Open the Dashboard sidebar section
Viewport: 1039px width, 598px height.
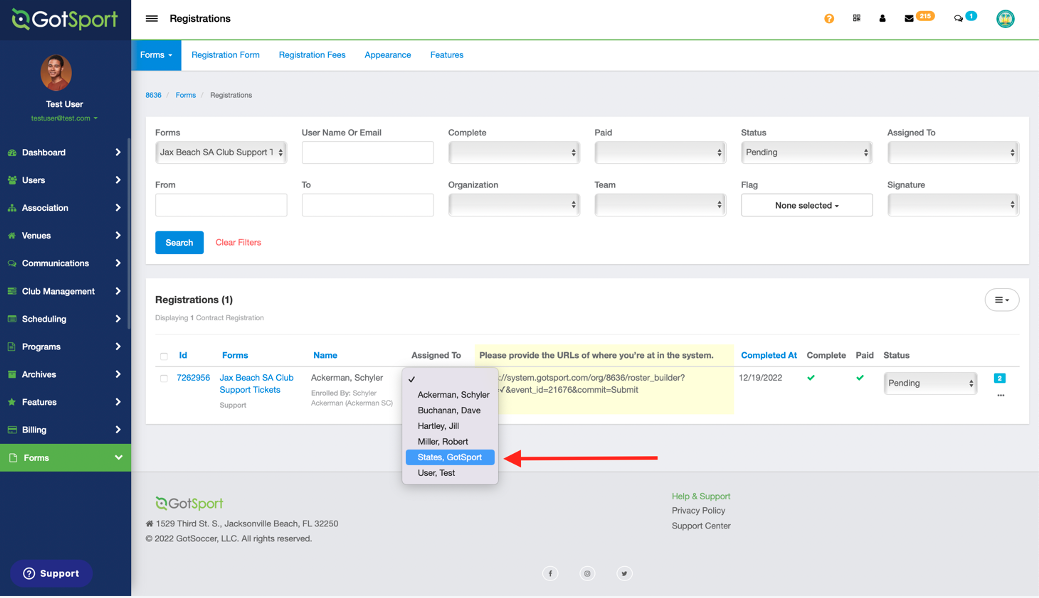(x=65, y=152)
